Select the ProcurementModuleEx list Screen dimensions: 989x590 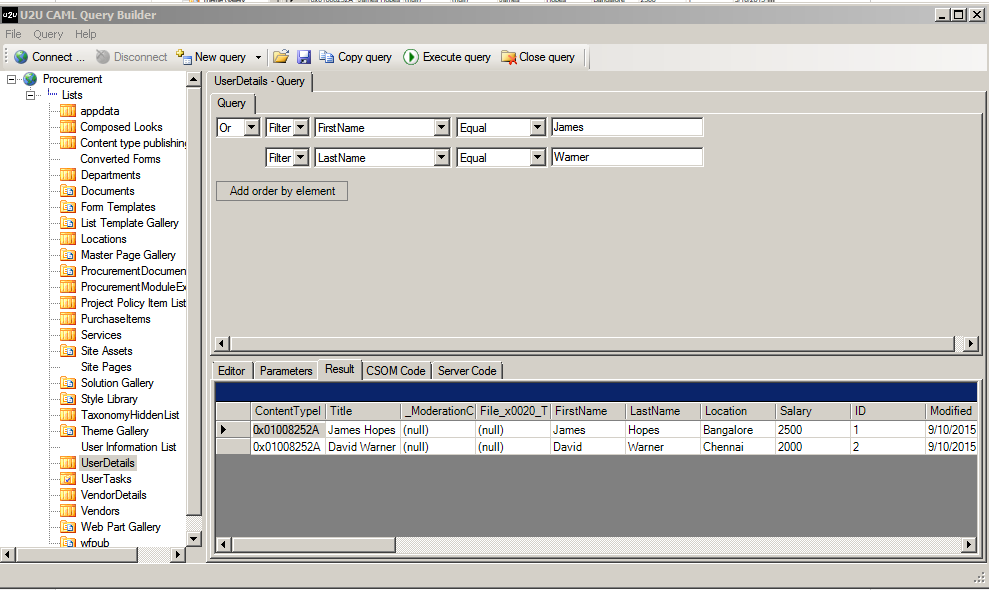(133, 287)
